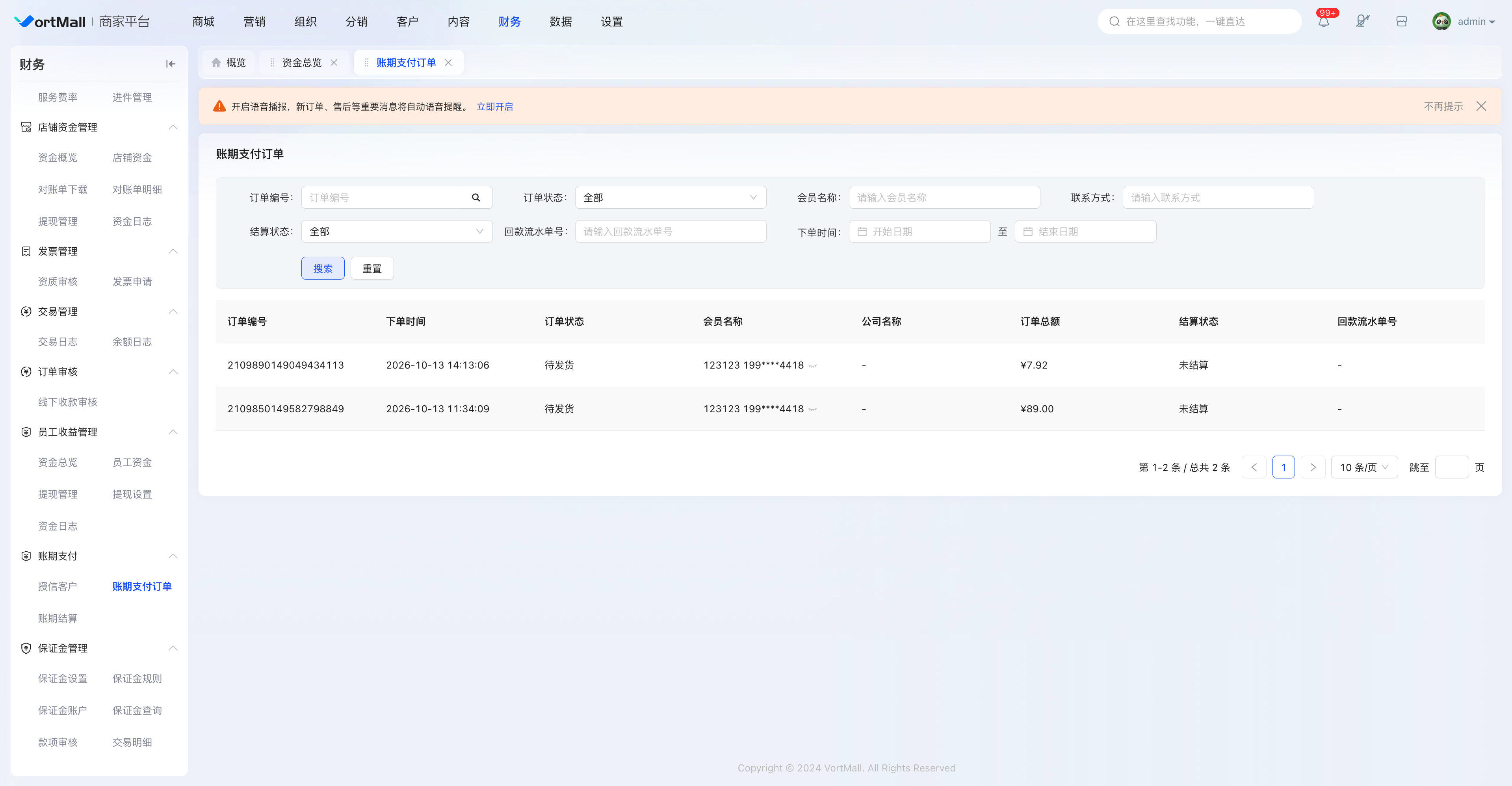Click the admin avatar icon

(1441, 22)
